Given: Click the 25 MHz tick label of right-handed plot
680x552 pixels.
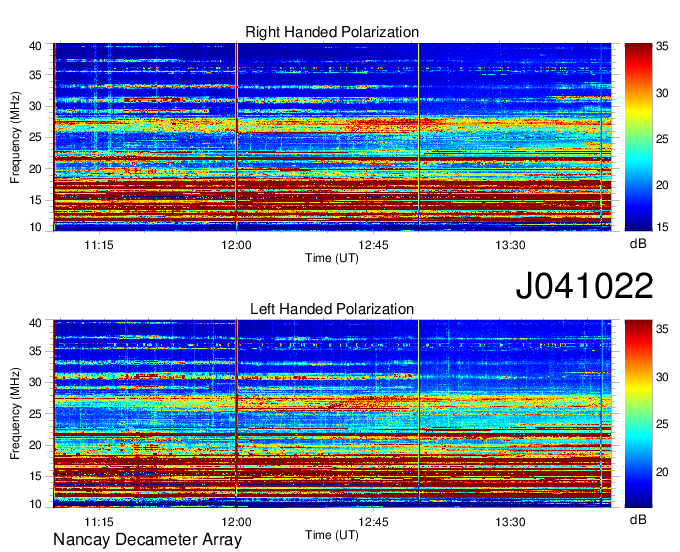Looking at the screenshot, I should [35, 137].
